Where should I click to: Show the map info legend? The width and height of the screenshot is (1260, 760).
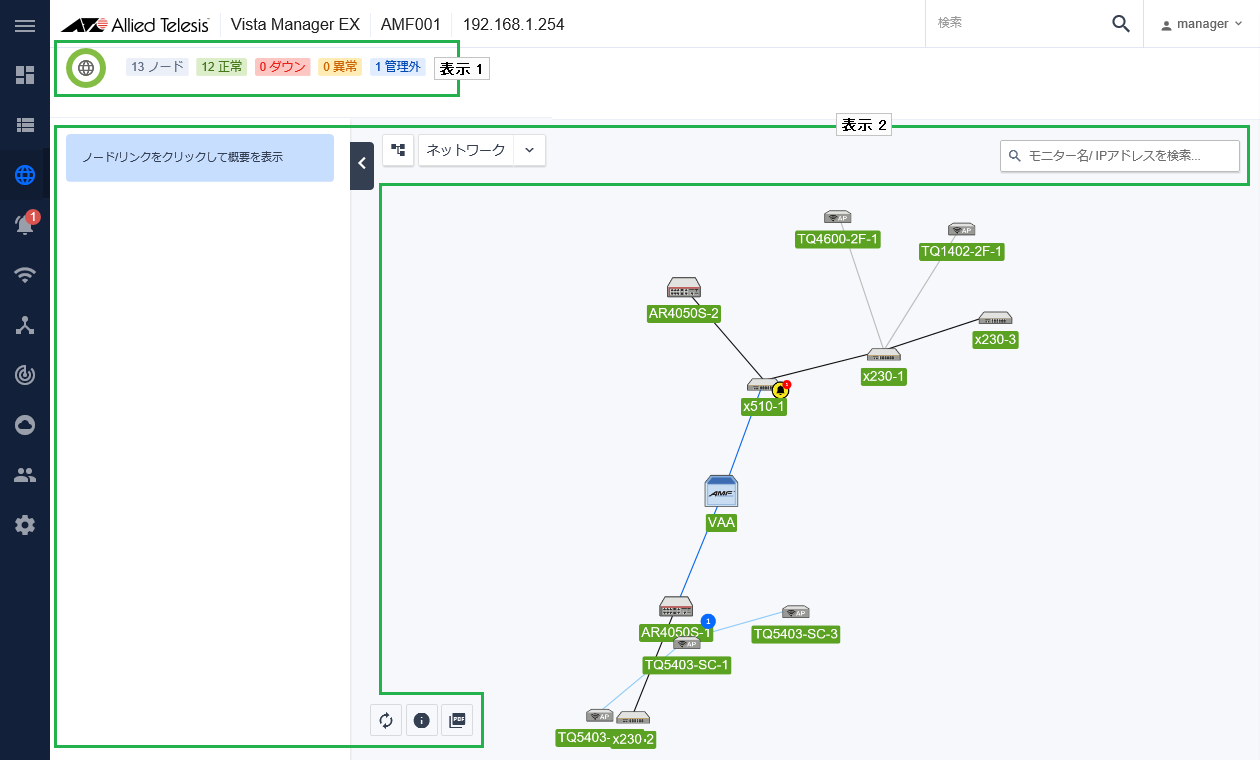[x=422, y=720]
